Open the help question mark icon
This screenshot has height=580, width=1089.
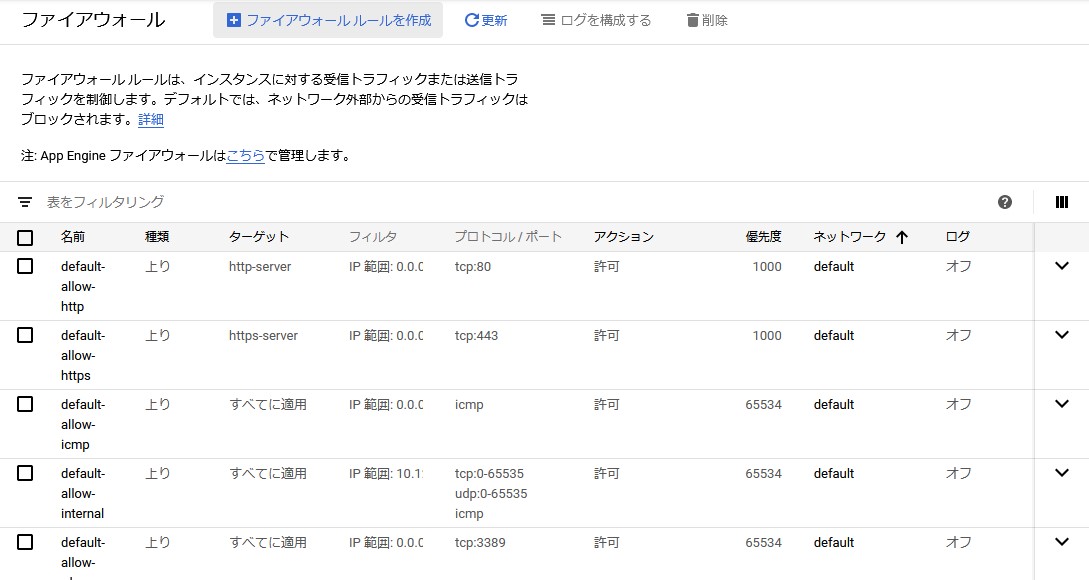coord(1005,202)
